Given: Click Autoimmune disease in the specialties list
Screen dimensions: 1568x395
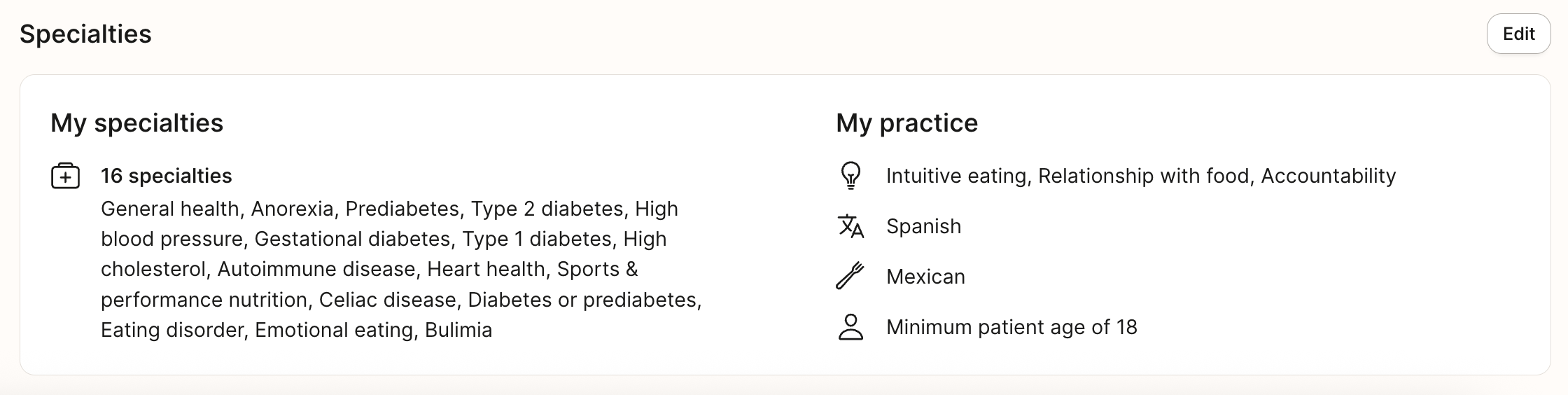Looking at the screenshot, I should (316, 269).
